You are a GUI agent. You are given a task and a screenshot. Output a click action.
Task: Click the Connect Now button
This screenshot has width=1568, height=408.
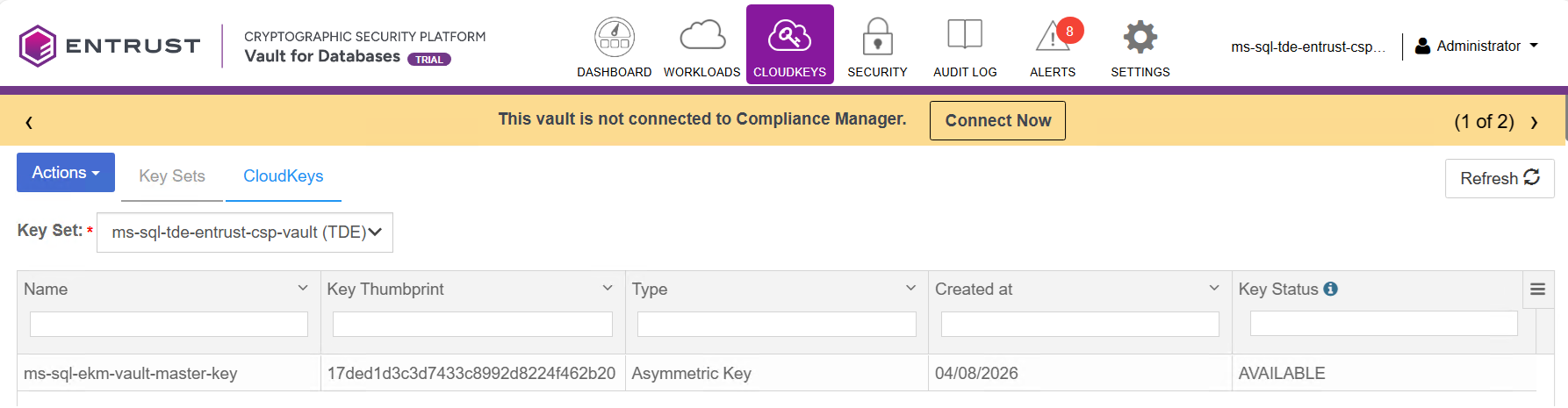click(x=997, y=121)
